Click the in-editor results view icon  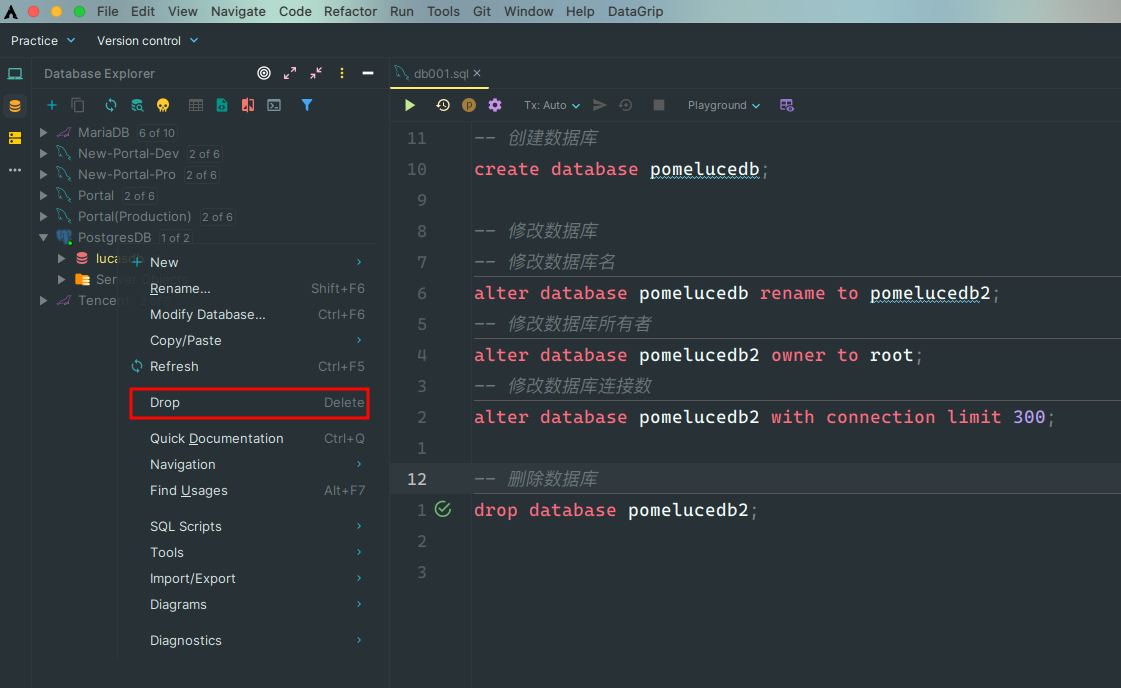[787, 105]
